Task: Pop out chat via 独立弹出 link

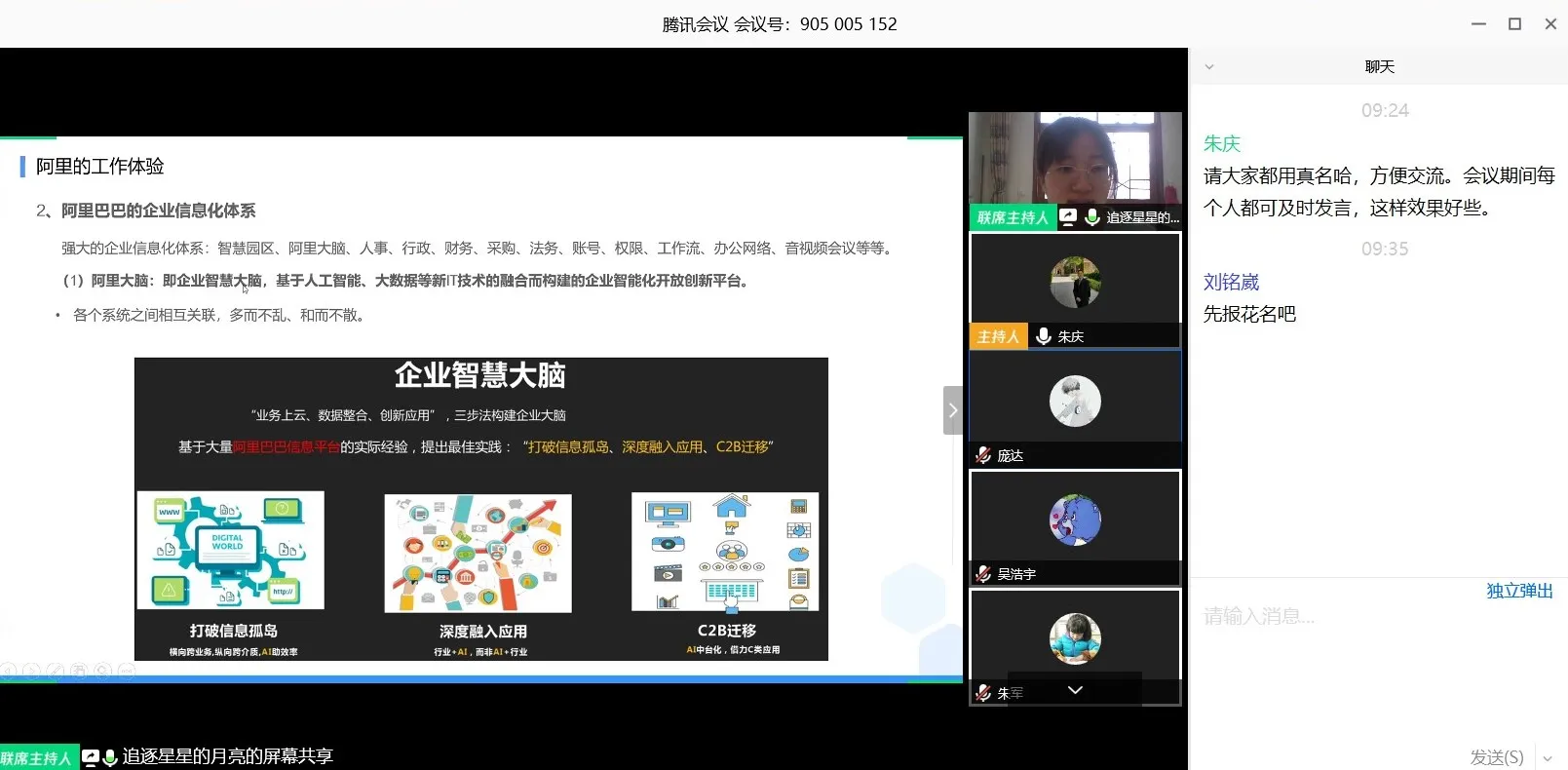Action: (1519, 591)
